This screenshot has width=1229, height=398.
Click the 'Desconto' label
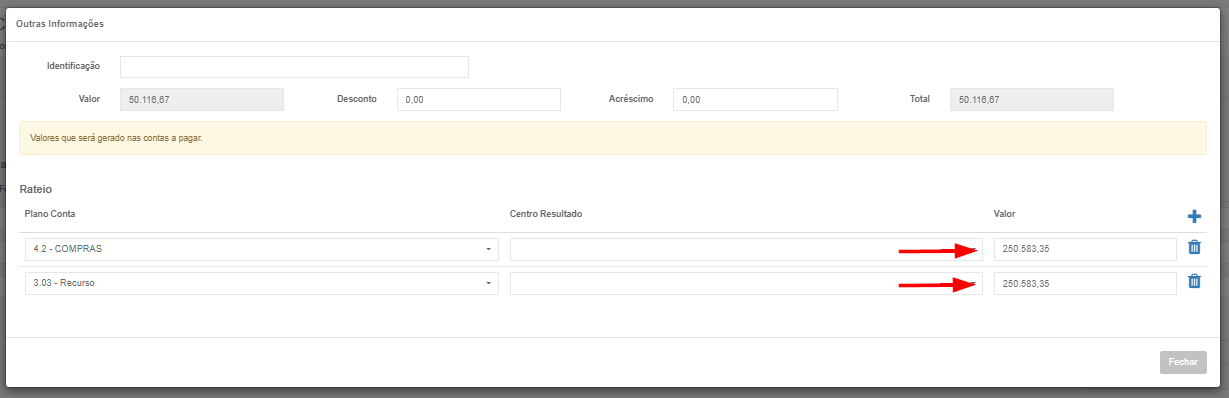click(357, 100)
